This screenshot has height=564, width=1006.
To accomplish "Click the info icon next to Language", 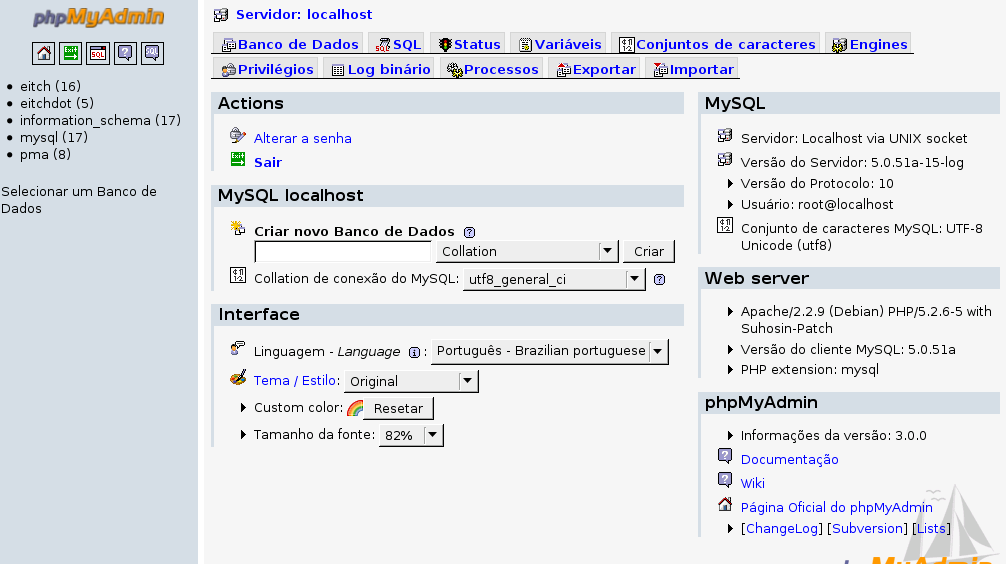I will 414,352.
